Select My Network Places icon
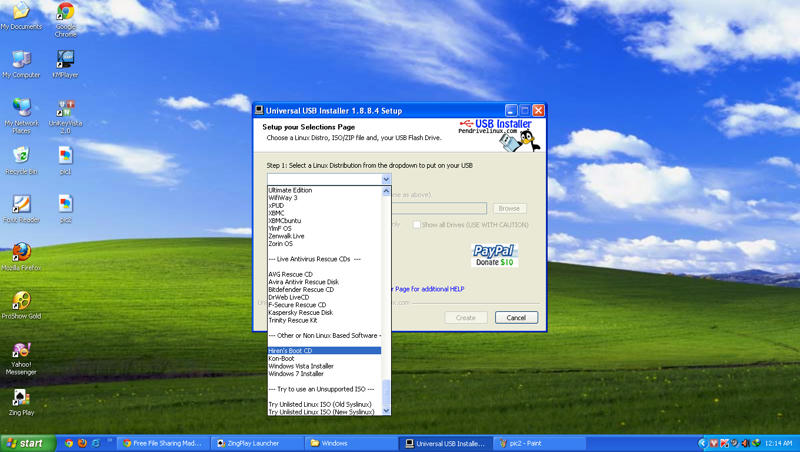Screen dimensions: 800x452 (21, 116)
